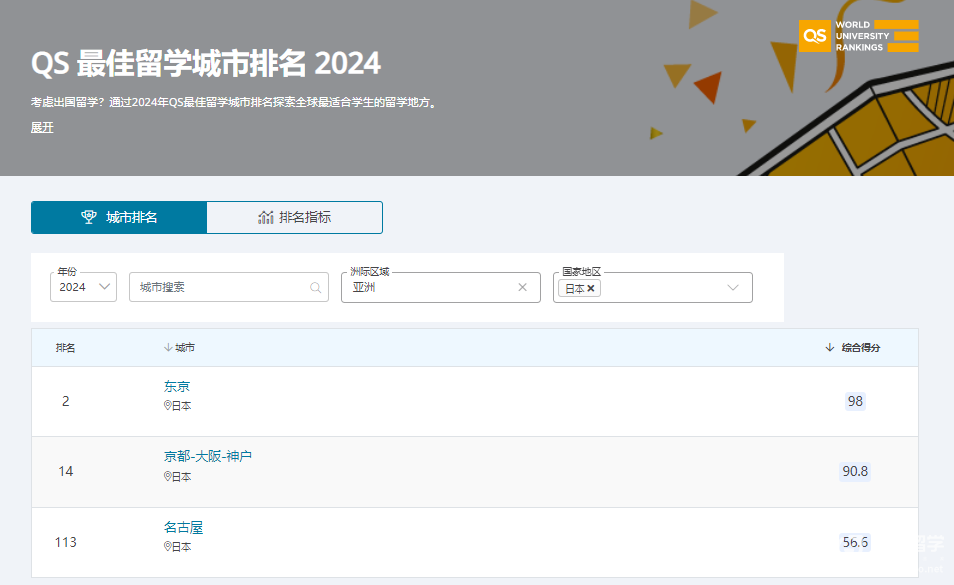
Task: Click the trophy icon on 城市排名 tab
Action: [x=89, y=217]
